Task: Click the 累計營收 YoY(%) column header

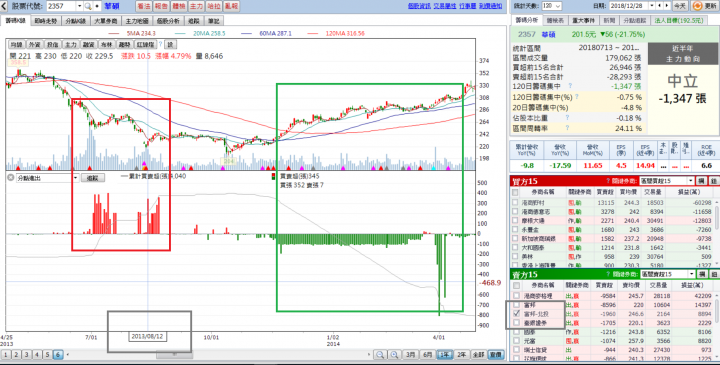Action: [527, 150]
